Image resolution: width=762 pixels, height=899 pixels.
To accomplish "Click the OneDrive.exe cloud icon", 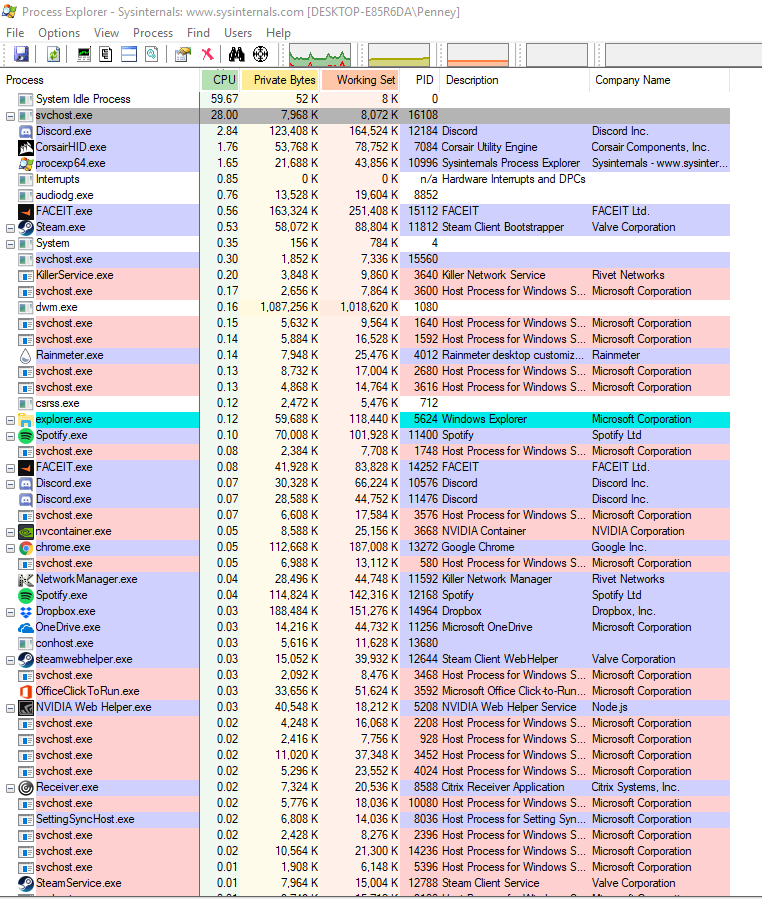I will pos(26,628).
